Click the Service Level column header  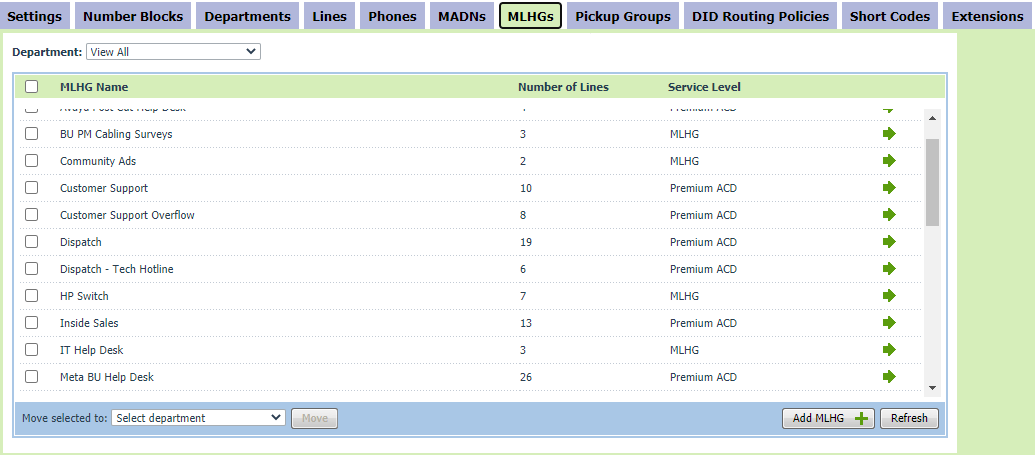tap(704, 87)
